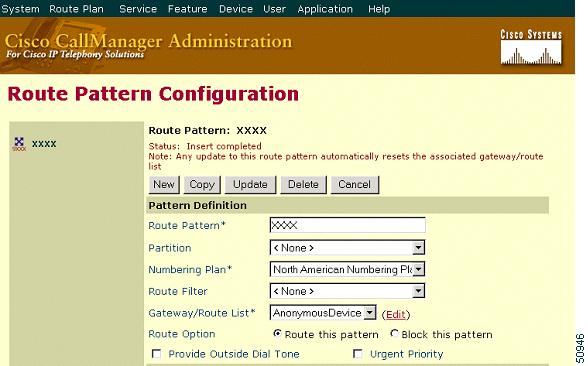Select Route this pattern radio button

278,333
